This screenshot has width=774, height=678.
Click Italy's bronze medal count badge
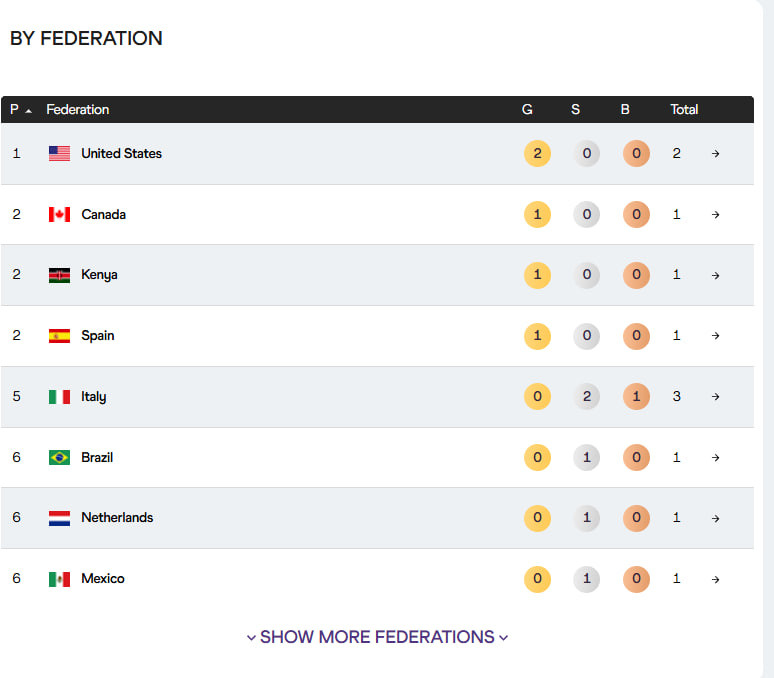coord(636,397)
